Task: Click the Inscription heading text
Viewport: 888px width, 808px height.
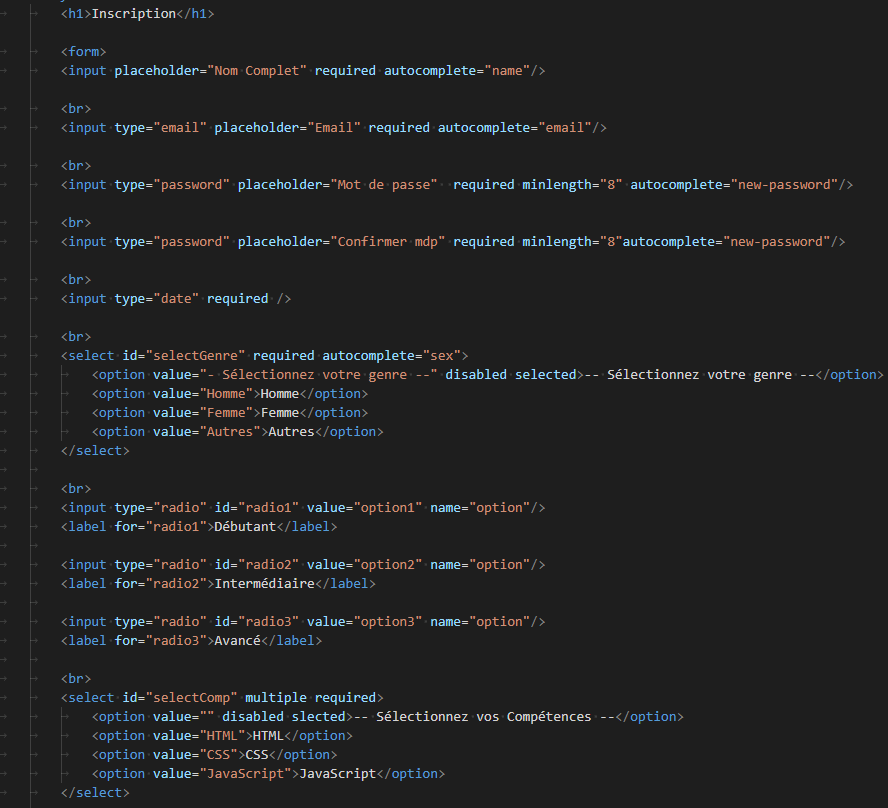Action: pyautogui.click(x=134, y=13)
